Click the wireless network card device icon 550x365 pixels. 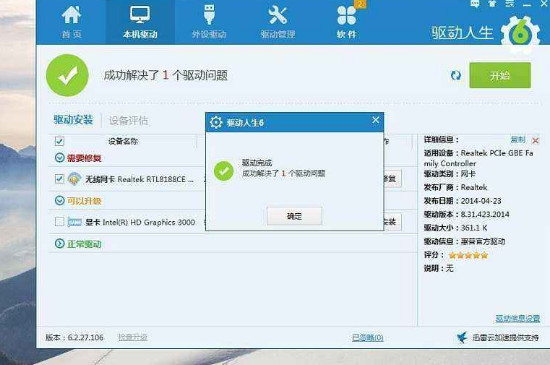[74, 179]
